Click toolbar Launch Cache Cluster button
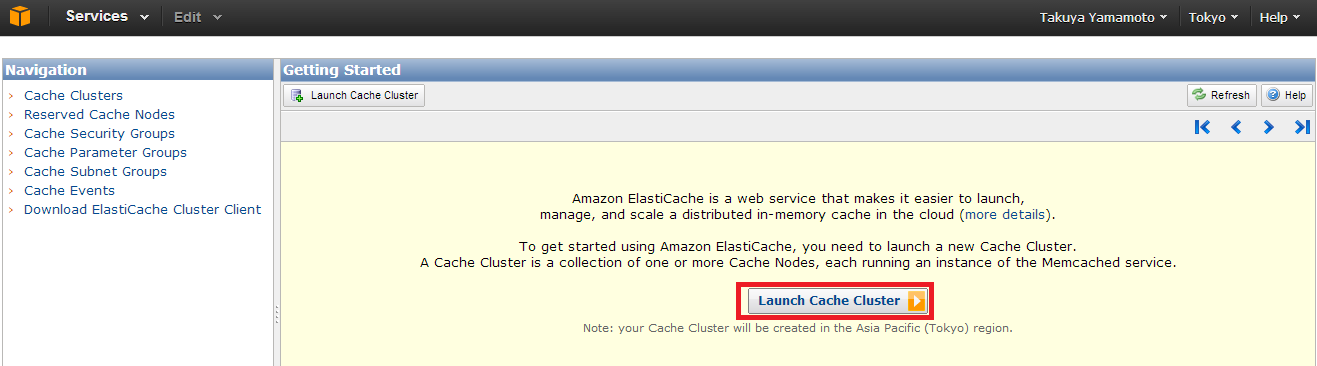Image resolution: width=1317 pixels, height=366 pixels. point(355,95)
